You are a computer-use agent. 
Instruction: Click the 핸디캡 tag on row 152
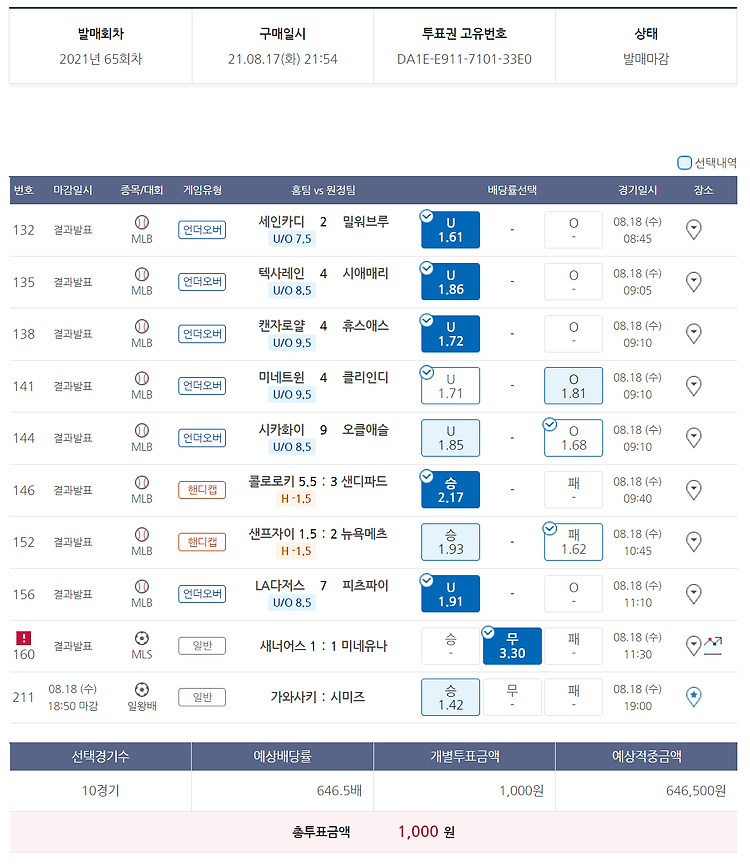pyautogui.click(x=202, y=542)
